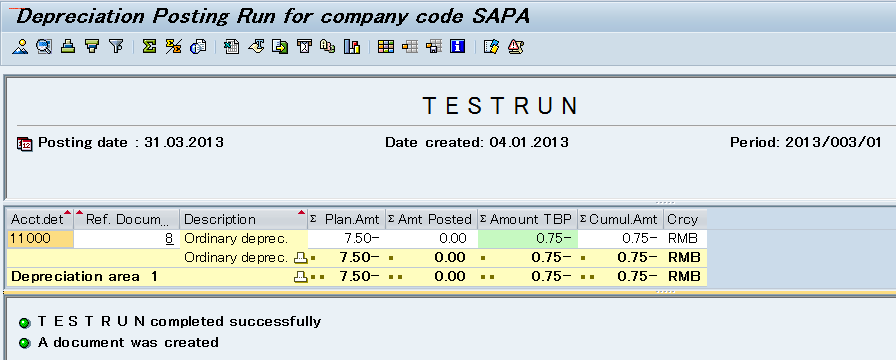Click Plan.Amt value 7.50- in first row
The width and height of the screenshot is (896, 360).
(x=347, y=239)
